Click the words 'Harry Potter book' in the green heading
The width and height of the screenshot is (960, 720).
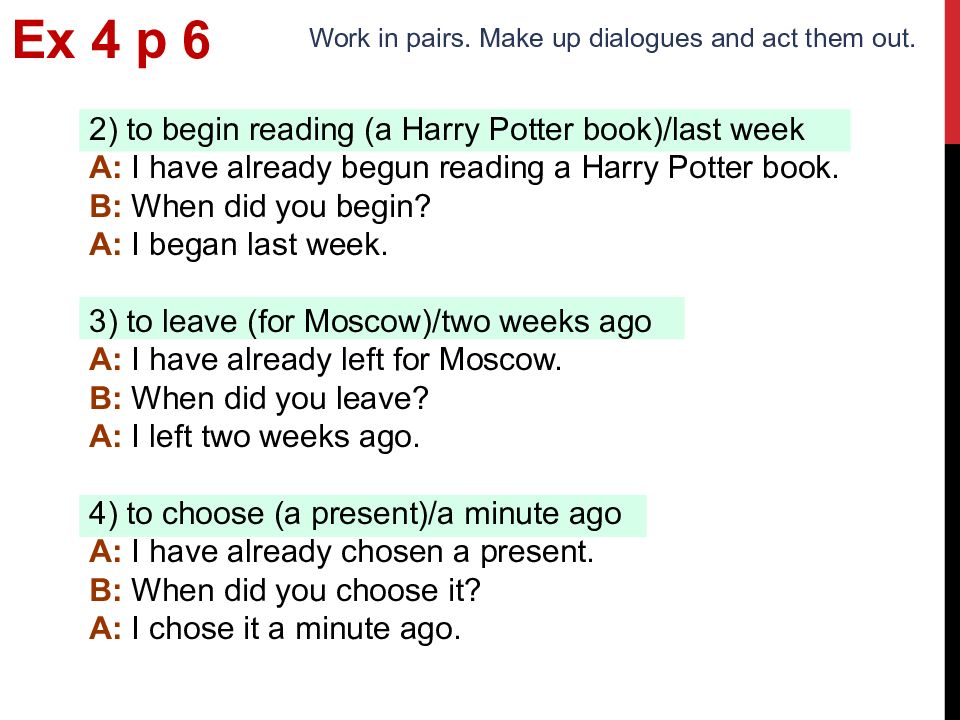(528, 130)
